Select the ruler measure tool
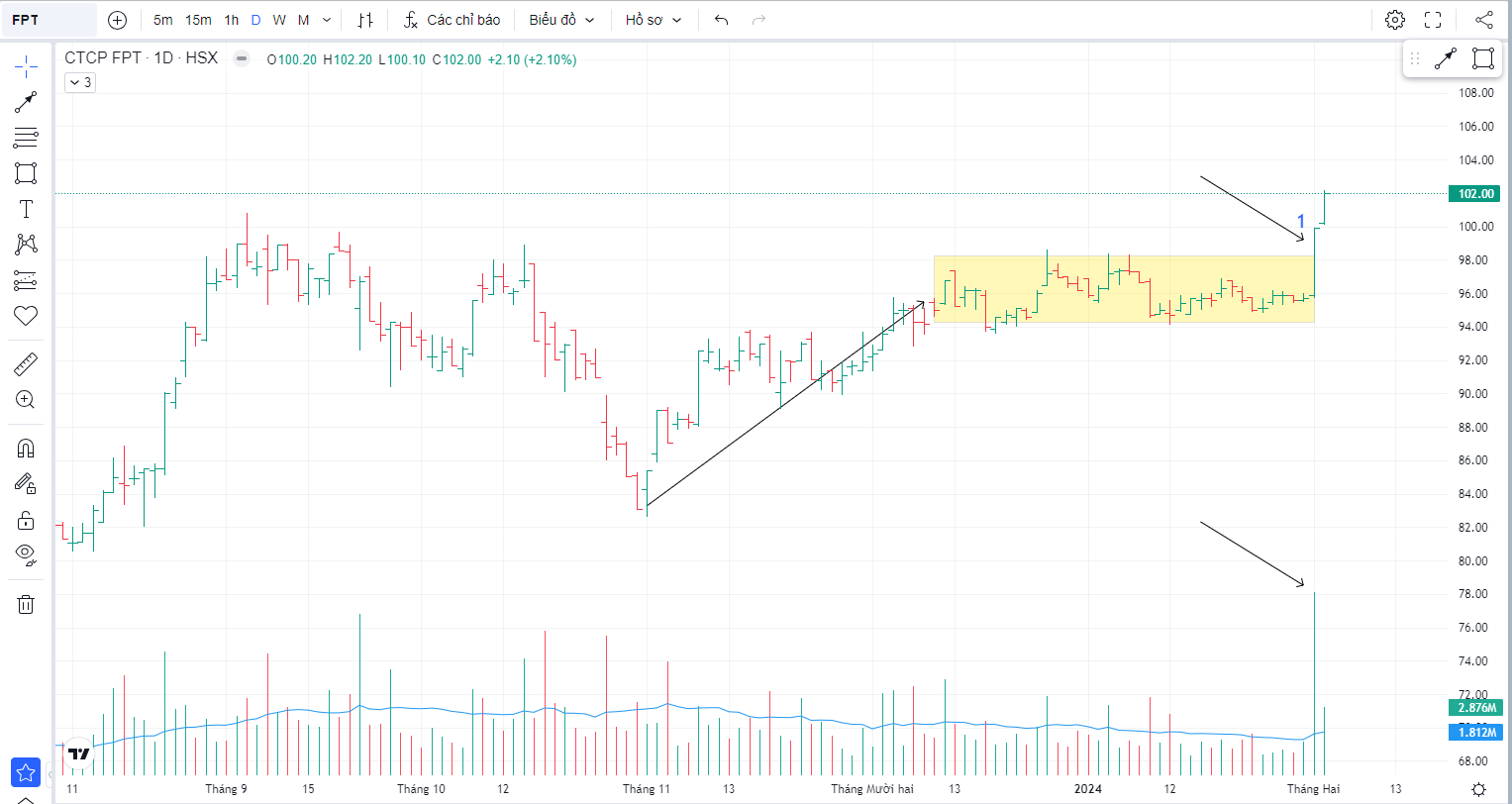This screenshot has height=804, width=1512. click(x=26, y=364)
